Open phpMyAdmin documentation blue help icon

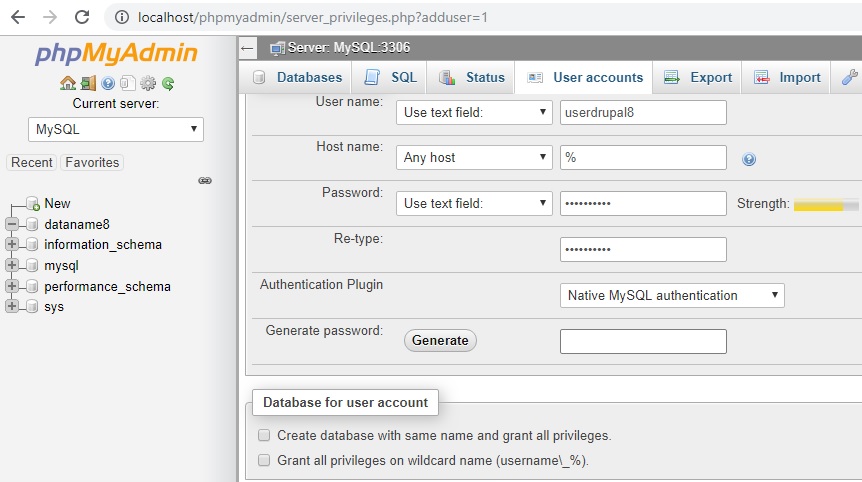[x=108, y=83]
